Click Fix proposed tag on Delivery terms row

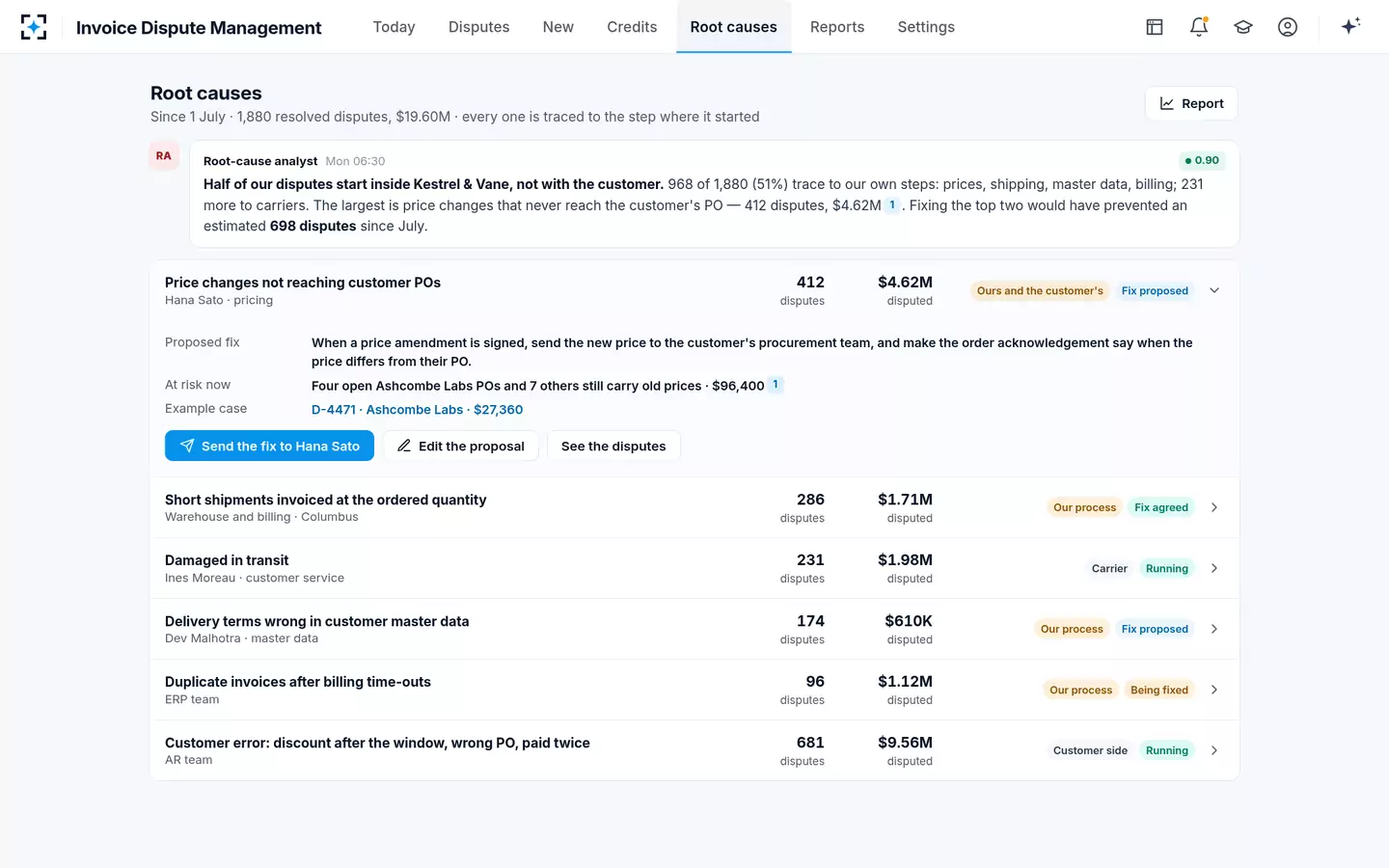(1155, 629)
